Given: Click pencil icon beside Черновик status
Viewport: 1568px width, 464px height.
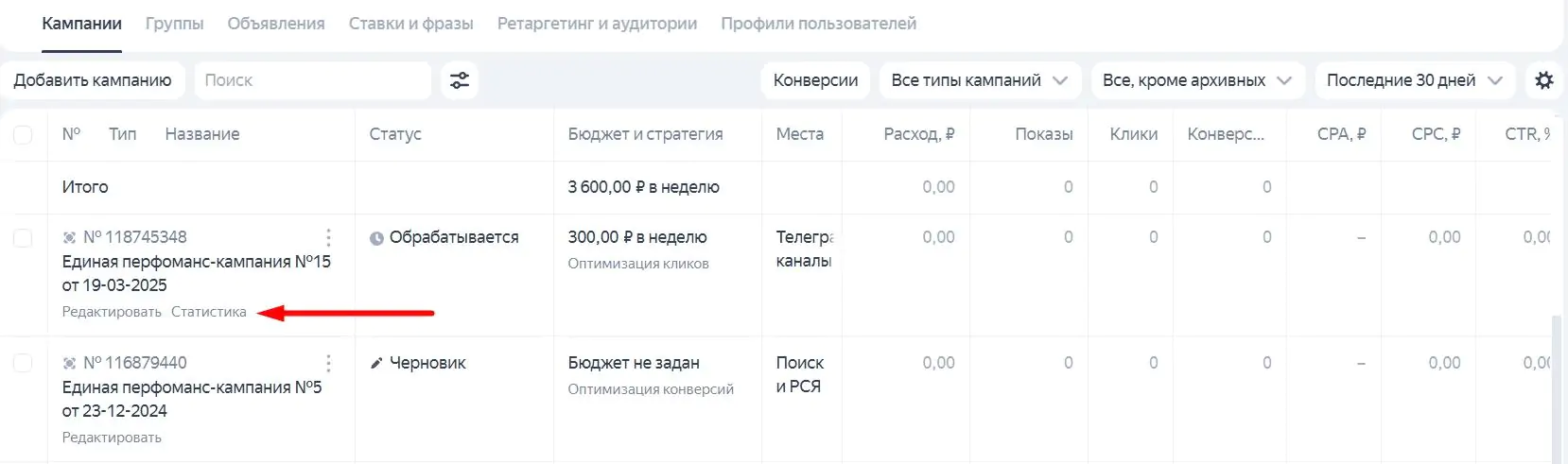Looking at the screenshot, I should pos(376,363).
